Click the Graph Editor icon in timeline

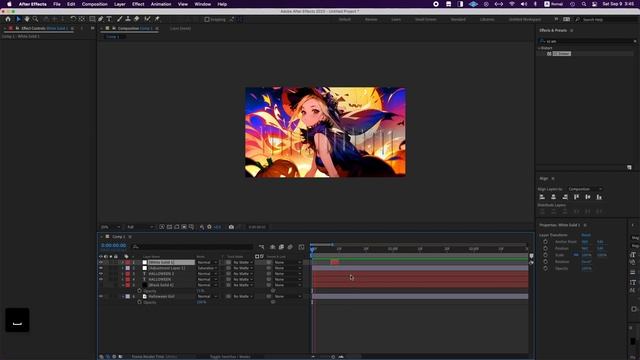(301, 247)
